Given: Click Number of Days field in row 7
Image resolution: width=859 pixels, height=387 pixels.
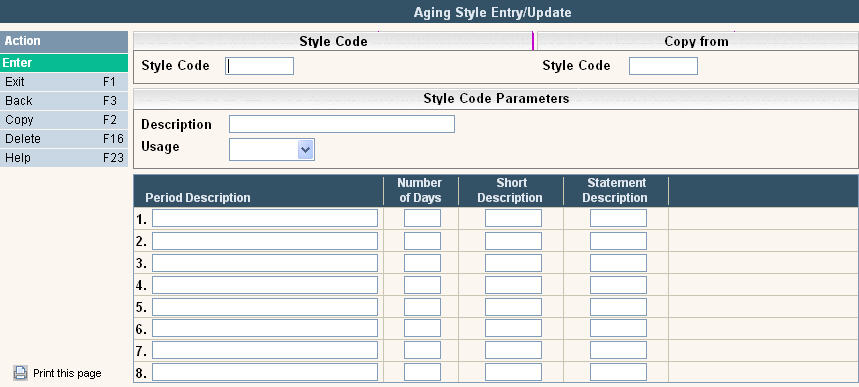Looking at the screenshot, I should [422, 350].
